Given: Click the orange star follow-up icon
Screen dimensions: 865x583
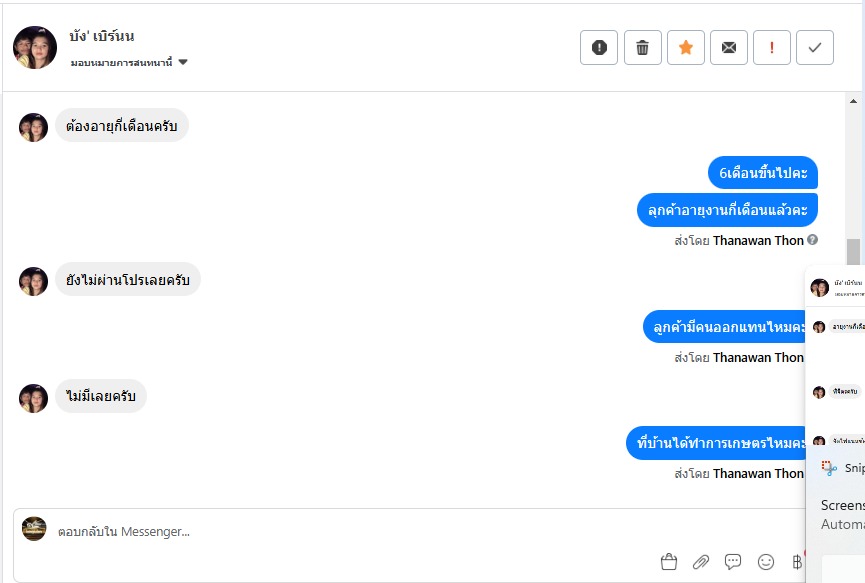Looking at the screenshot, I should point(686,47).
